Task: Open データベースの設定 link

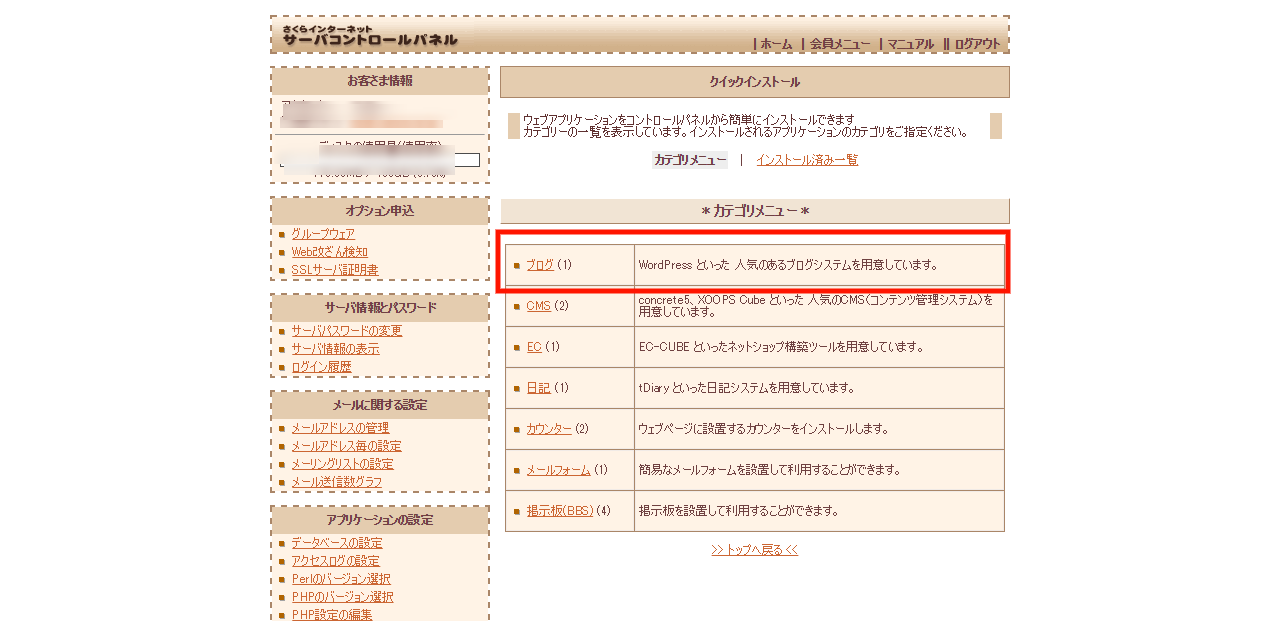Action: click(336, 543)
